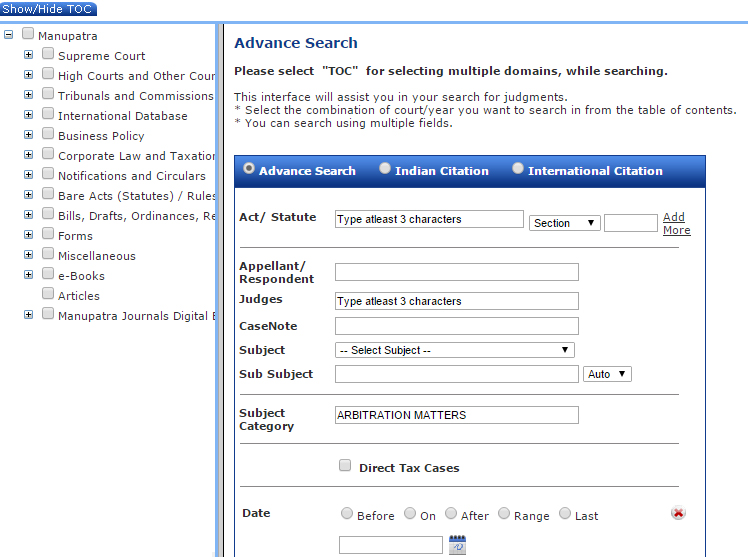Switch to Indian Citation search mode
The width and height of the screenshot is (748, 557).
click(384, 168)
